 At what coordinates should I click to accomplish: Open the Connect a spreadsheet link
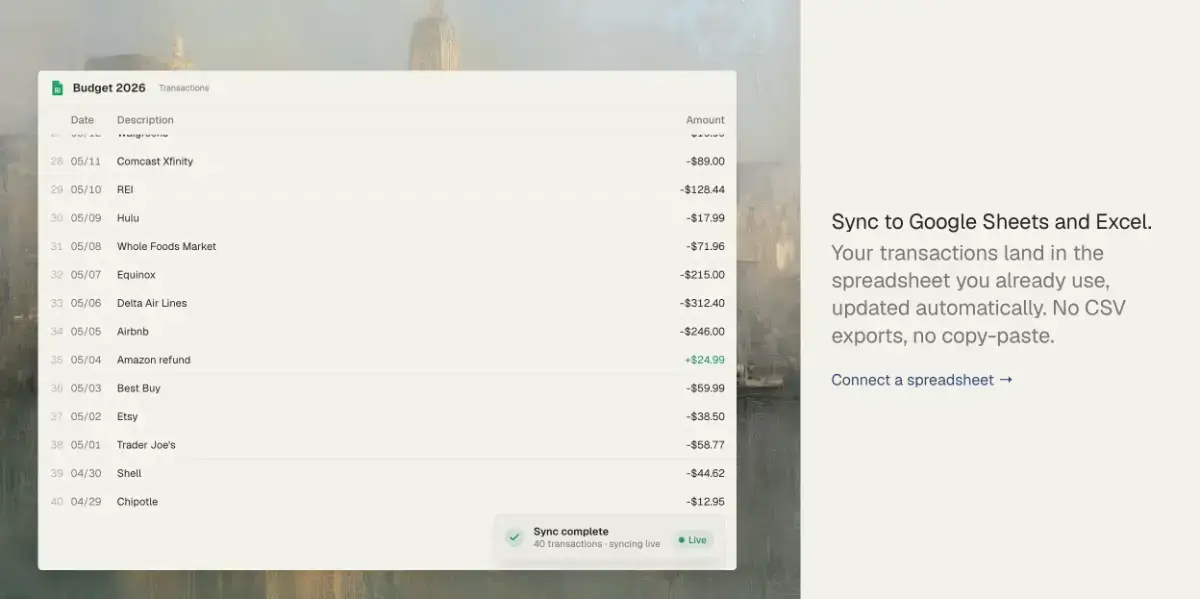point(922,380)
